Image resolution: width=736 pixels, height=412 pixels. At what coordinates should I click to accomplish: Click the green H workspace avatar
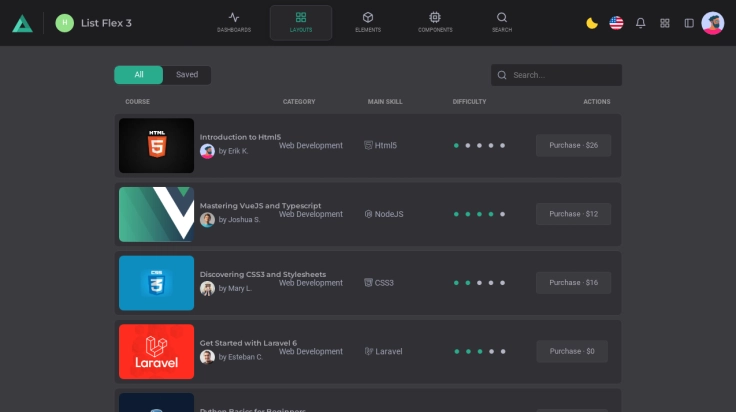coord(65,23)
